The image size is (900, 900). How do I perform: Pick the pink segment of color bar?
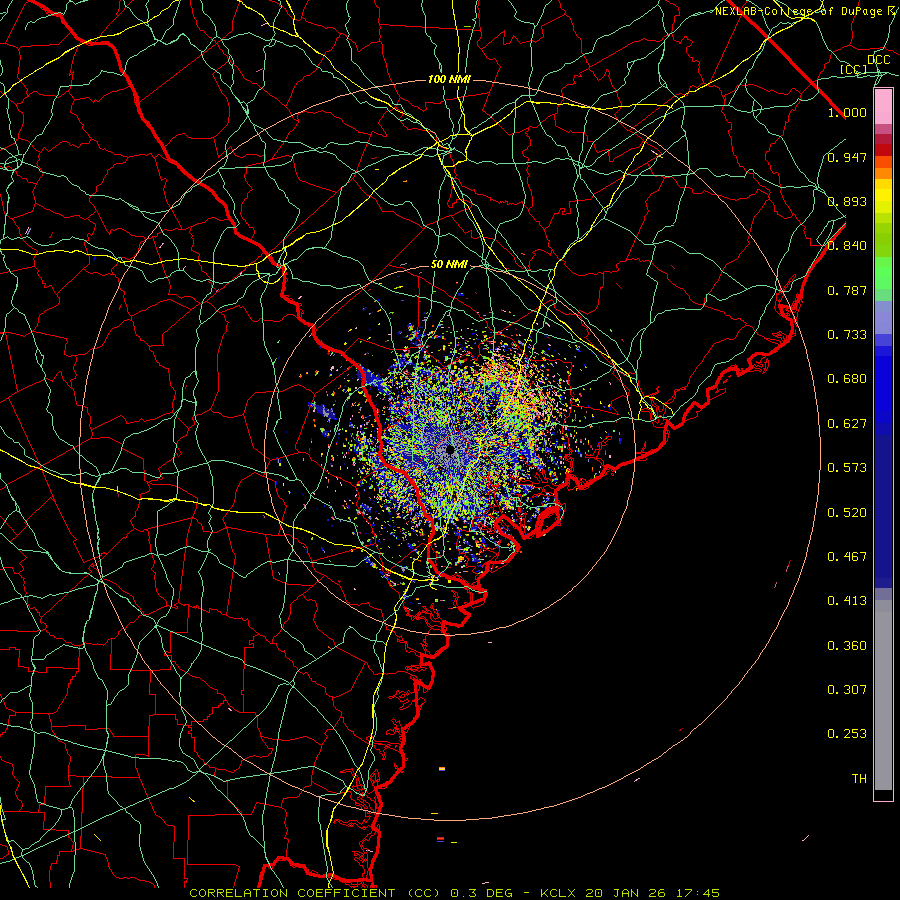click(x=883, y=107)
